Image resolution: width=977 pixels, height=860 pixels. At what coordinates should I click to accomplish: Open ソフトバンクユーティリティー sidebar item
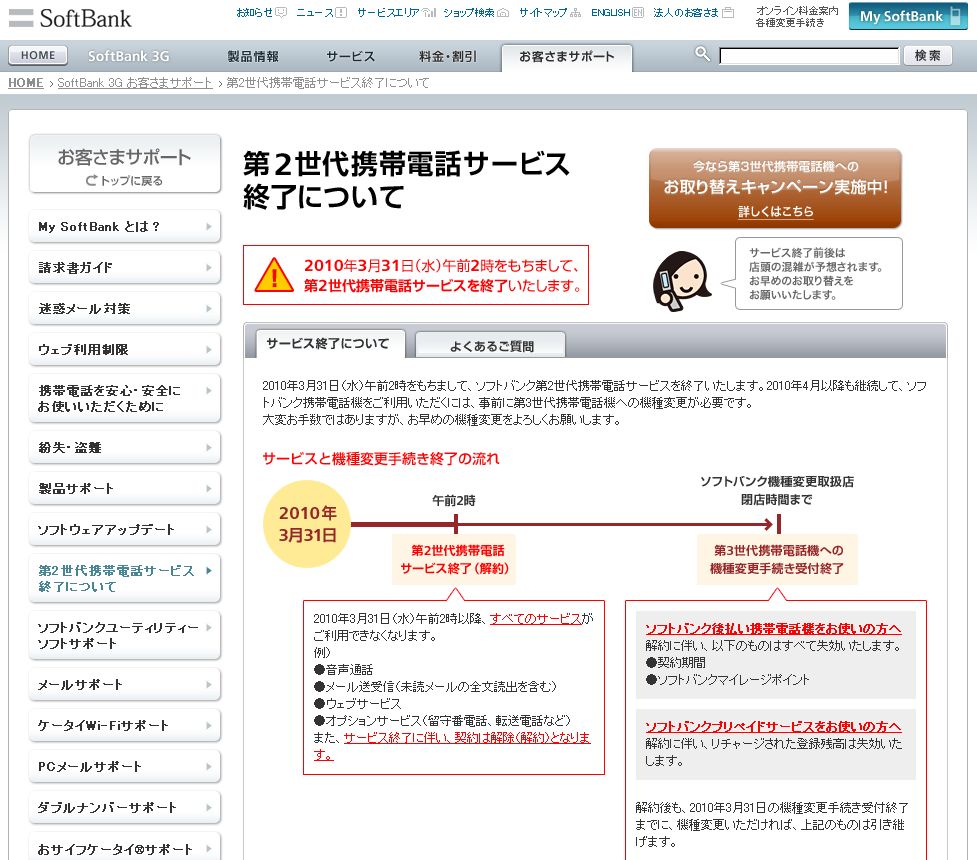(x=125, y=636)
